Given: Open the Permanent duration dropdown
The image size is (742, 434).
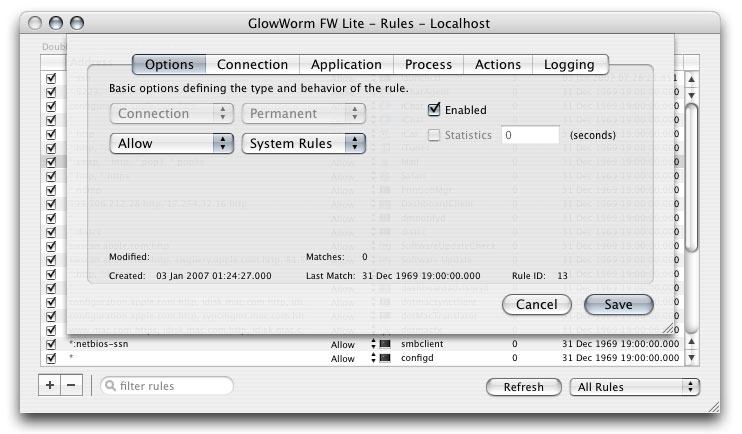Looking at the screenshot, I should pyautogui.click(x=303, y=114).
